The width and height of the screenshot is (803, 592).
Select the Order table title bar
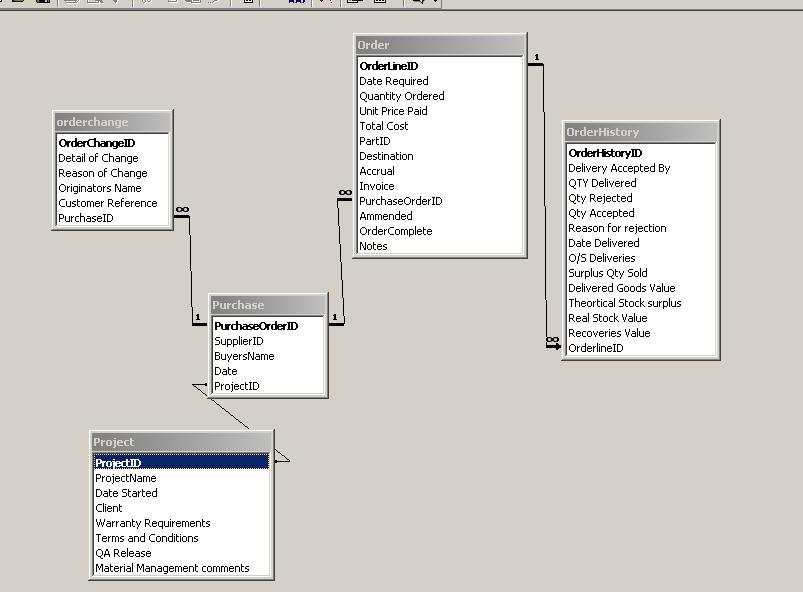click(x=440, y=45)
